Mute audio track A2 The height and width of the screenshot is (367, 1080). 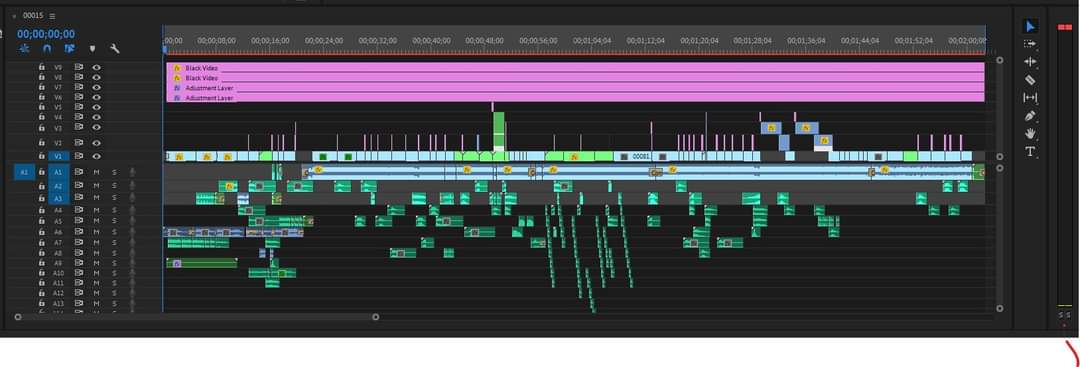click(x=96, y=186)
